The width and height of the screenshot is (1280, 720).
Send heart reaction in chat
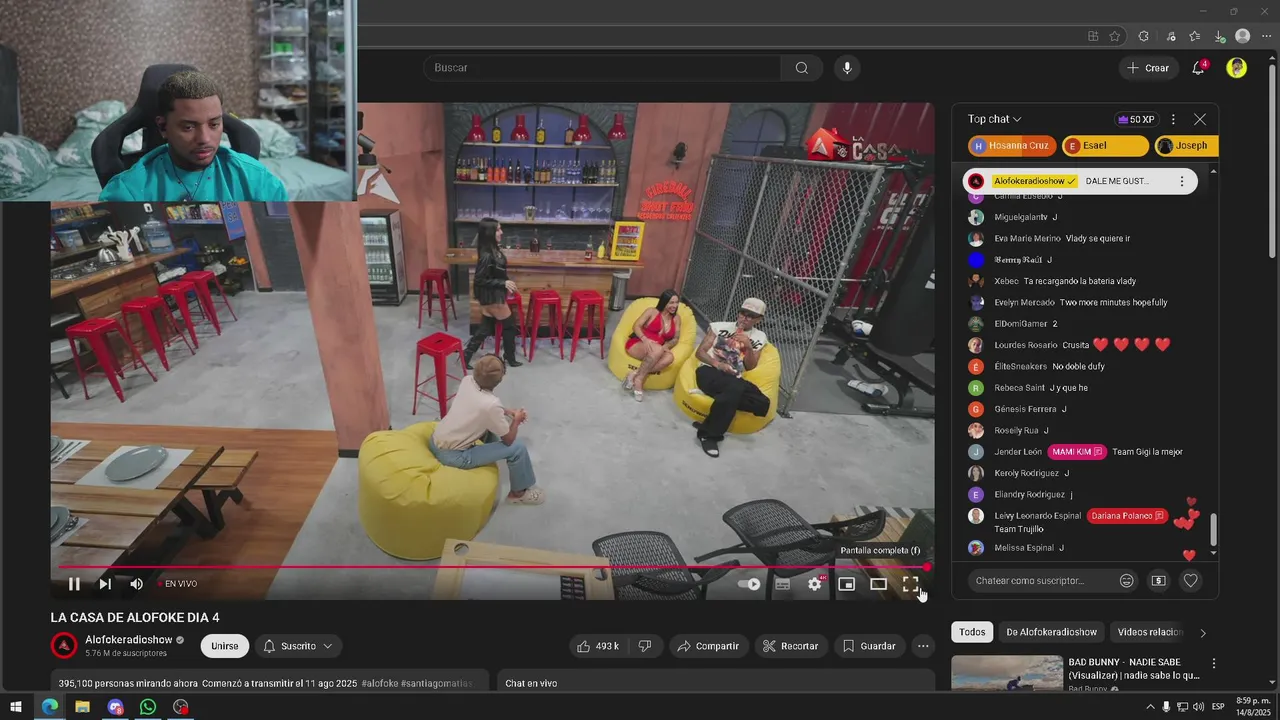tap(1190, 581)
